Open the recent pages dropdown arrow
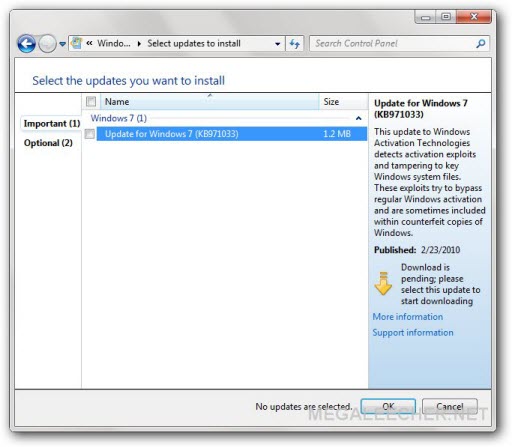The width and height of the screenshot is (512, 447). click(x=62, y=44)
